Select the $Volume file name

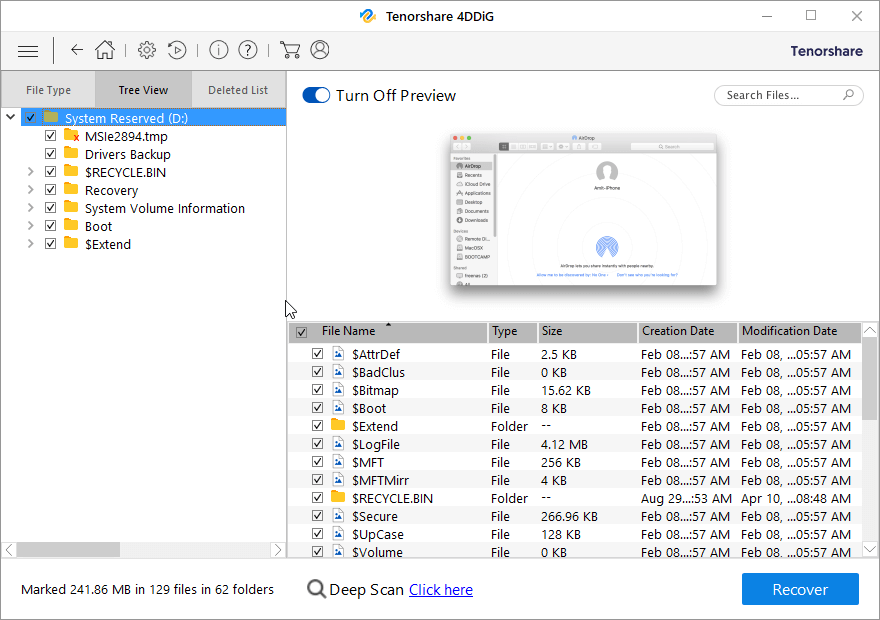click(x=377, y=552)
